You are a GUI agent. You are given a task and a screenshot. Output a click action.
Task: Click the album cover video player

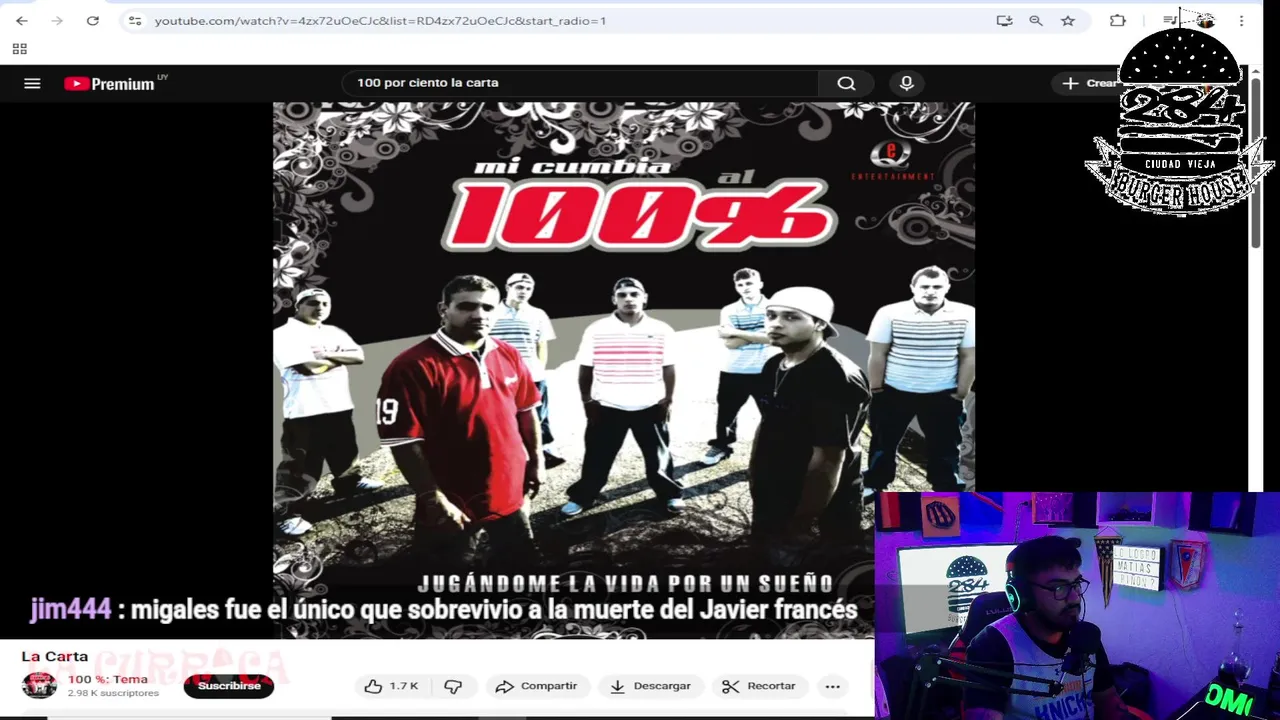tap(624, 370)
